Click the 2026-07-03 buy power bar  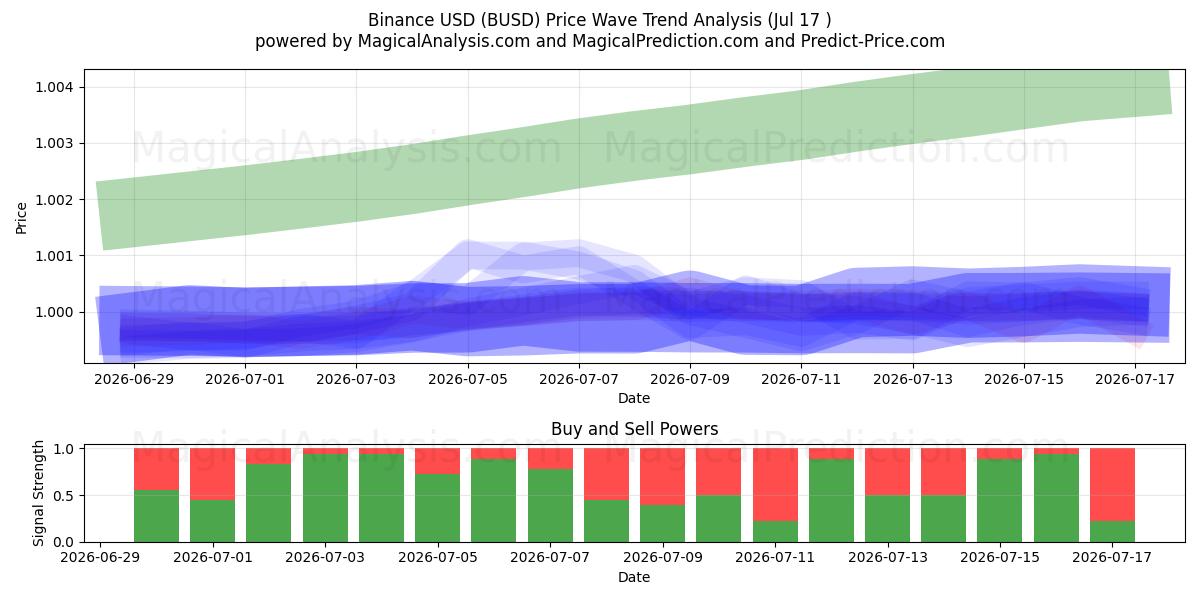[x=325, y=498]
